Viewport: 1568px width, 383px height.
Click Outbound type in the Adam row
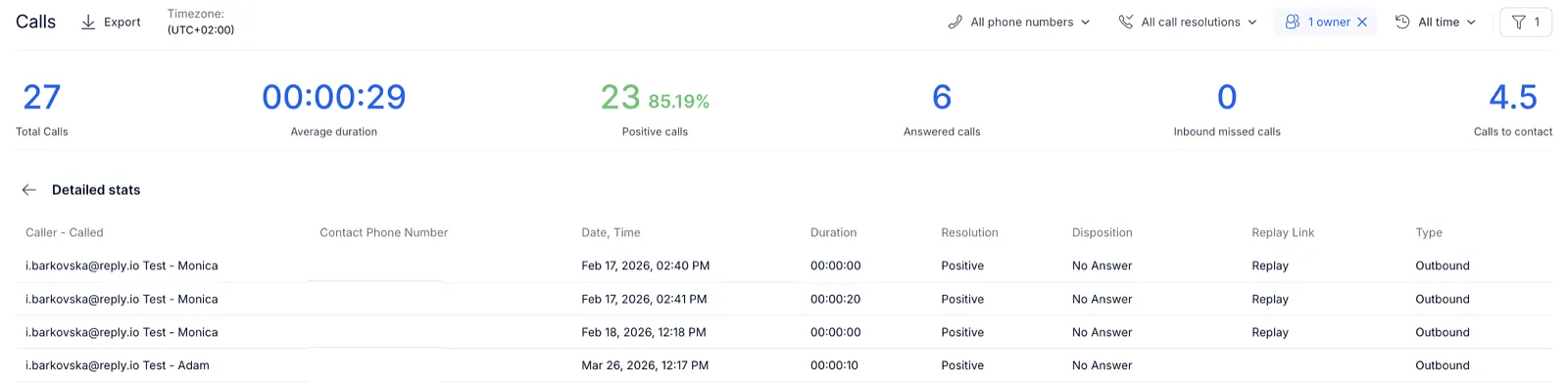(x=1443, y=365)
